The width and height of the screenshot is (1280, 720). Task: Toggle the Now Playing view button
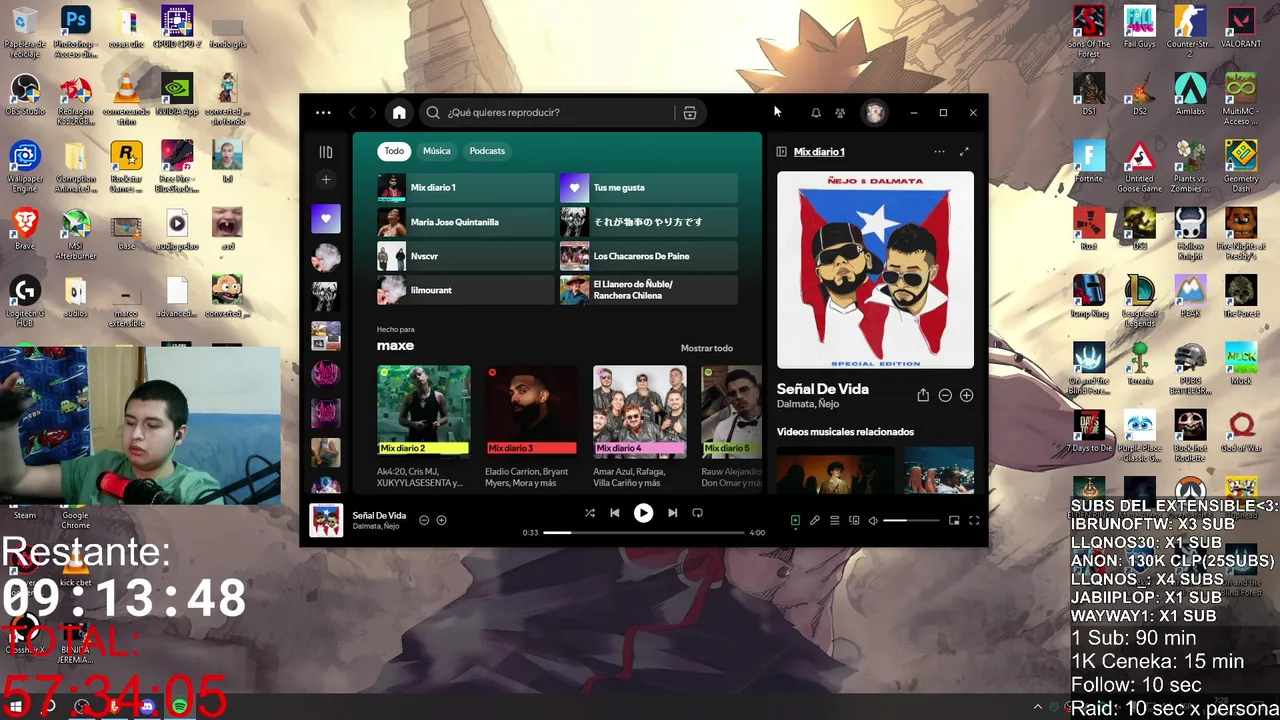pyautogui.click(x=795, y=521)
